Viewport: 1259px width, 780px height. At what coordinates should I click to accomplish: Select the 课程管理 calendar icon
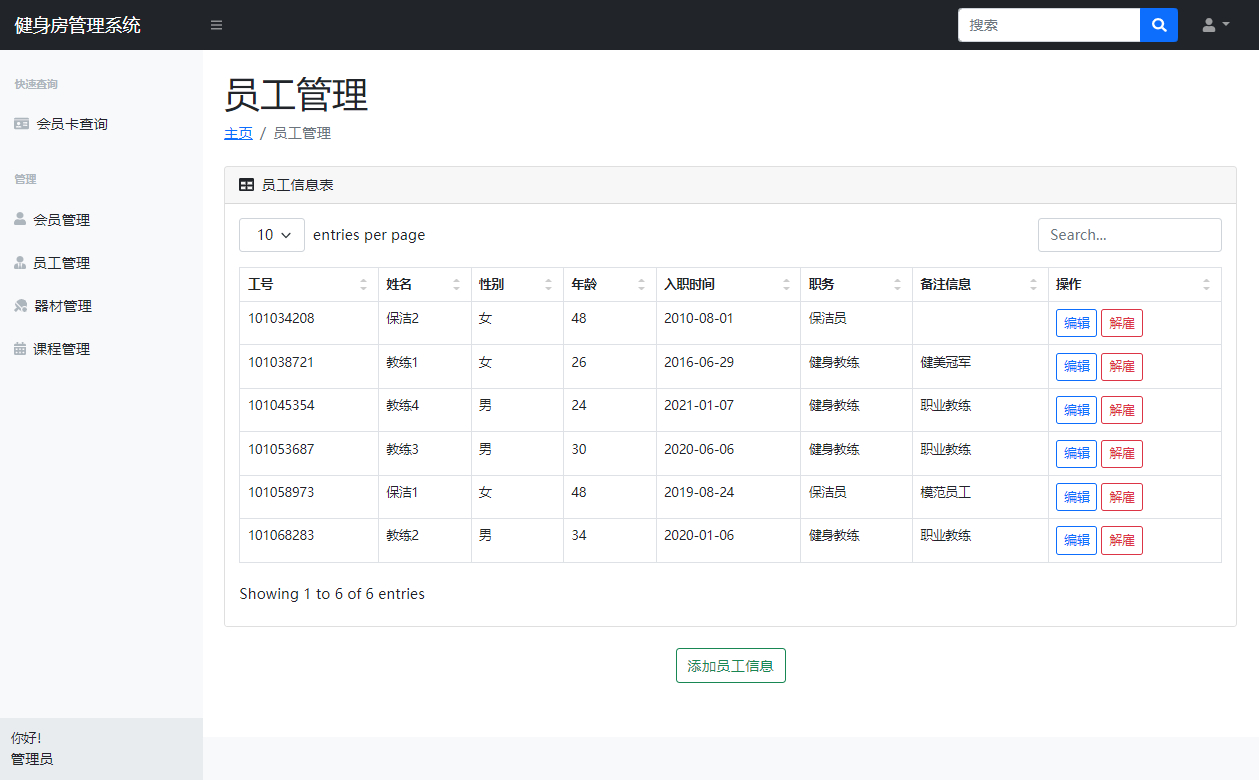tap(21, 348)
